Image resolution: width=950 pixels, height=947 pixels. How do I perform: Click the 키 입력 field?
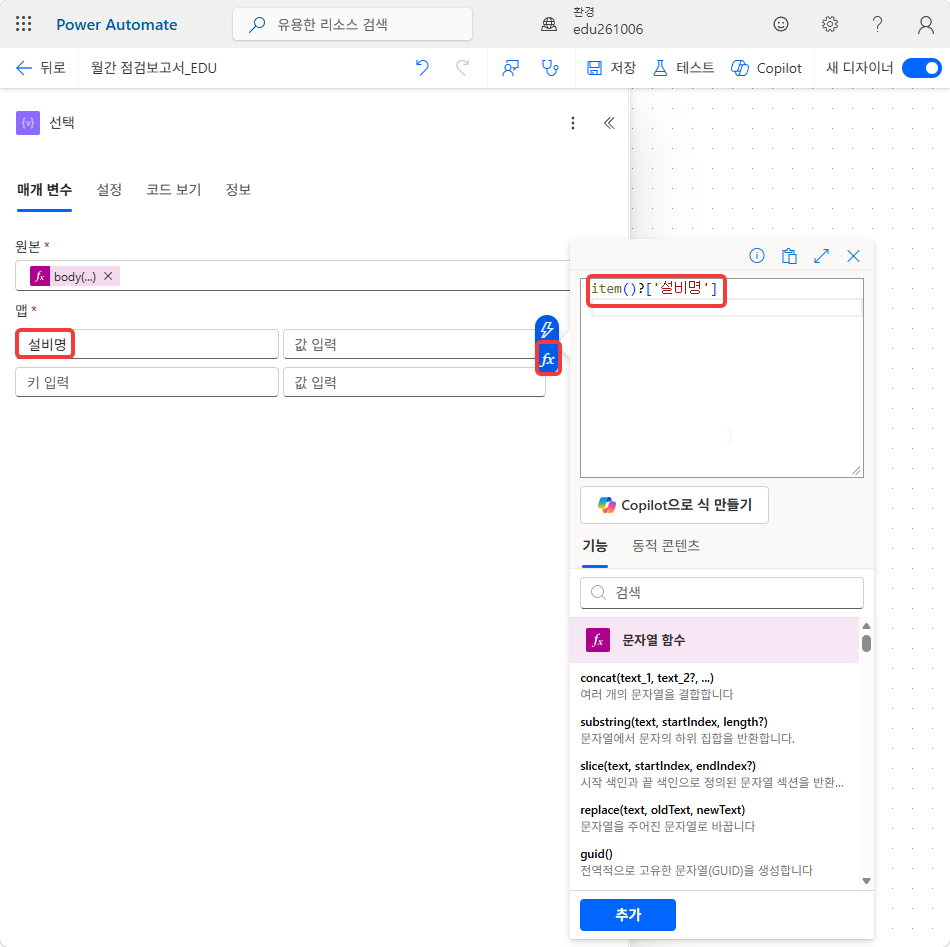147,382
